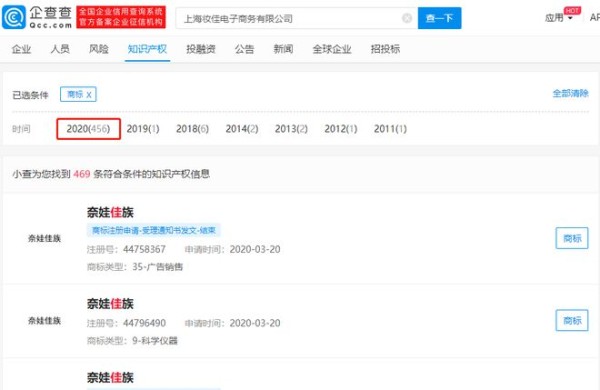
Task: Open the 投融资 tab
Action: pos(201,49)
